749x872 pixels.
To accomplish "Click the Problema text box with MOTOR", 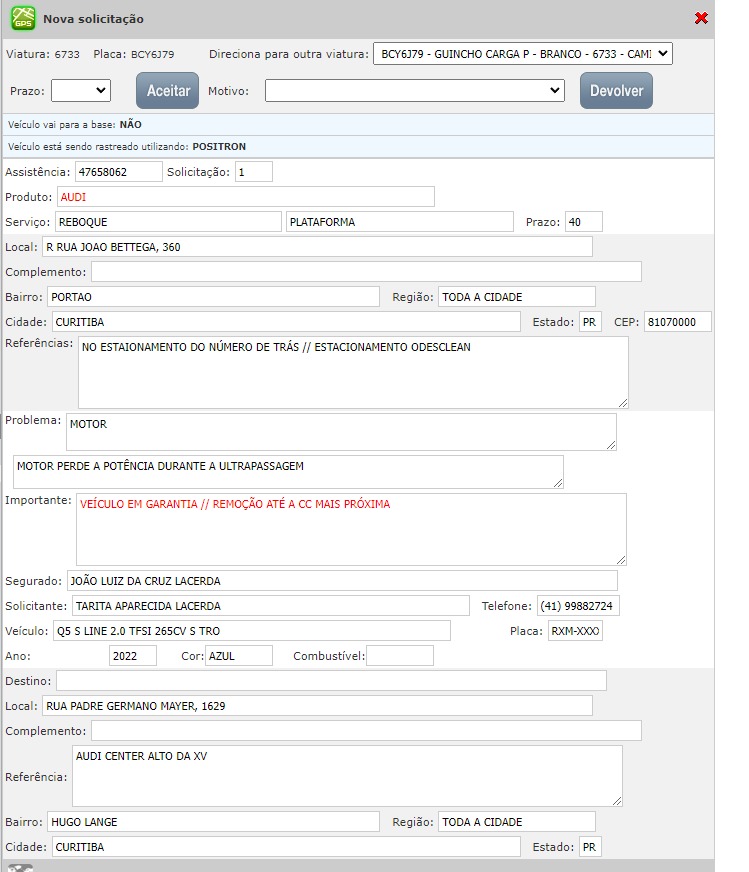I will (341, 432).
